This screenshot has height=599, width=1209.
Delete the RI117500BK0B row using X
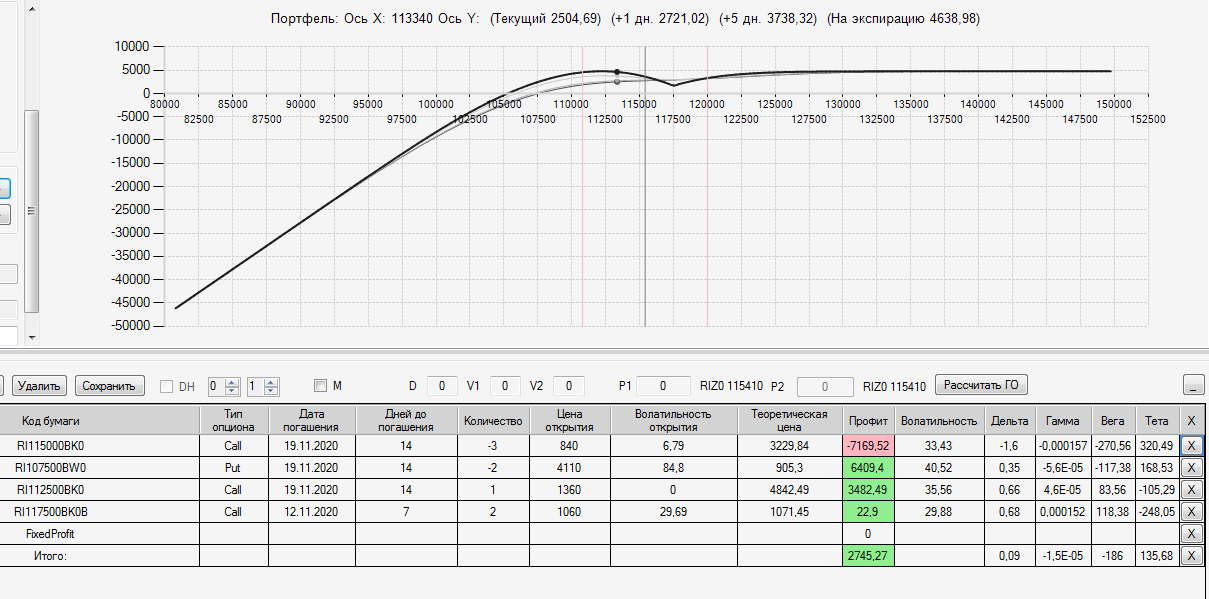coord(1191,511)
